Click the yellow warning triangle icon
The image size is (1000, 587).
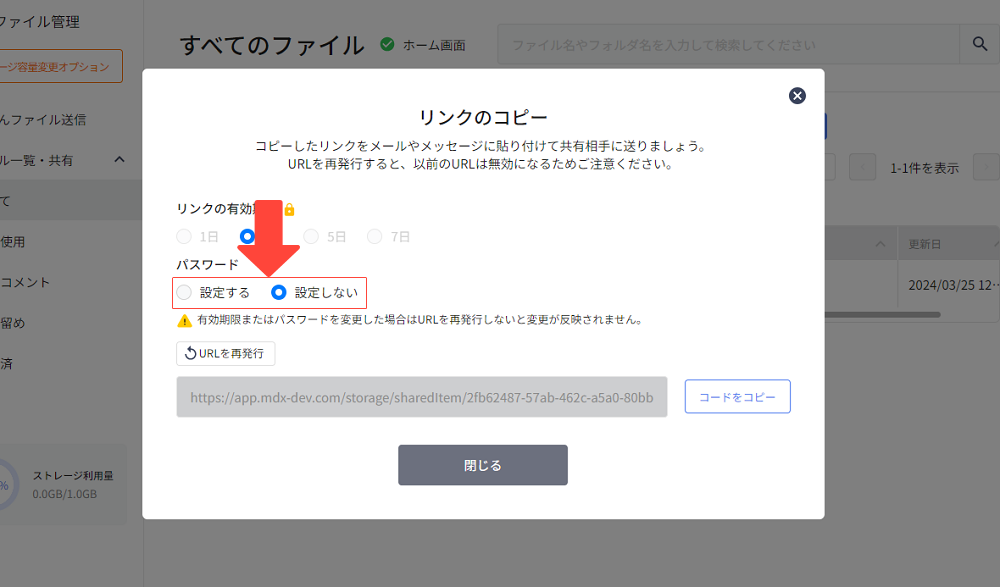click(184, 320)
